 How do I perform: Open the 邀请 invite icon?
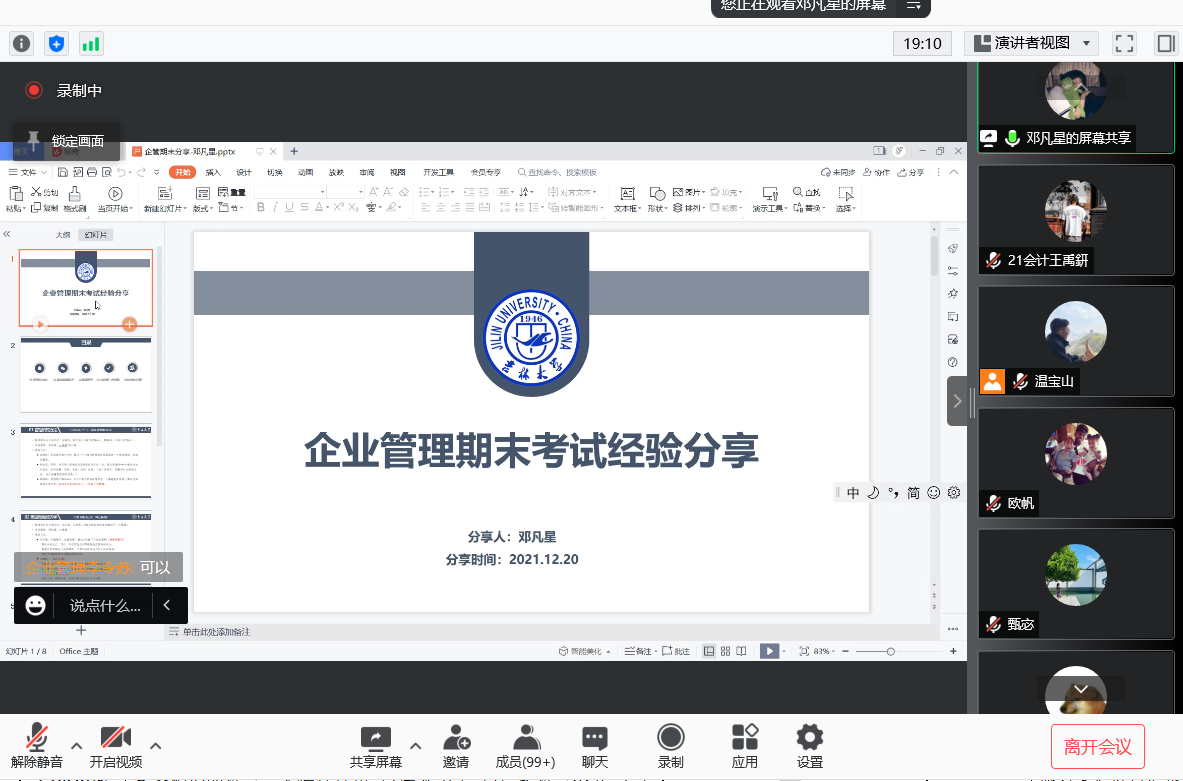pos(456,737)
